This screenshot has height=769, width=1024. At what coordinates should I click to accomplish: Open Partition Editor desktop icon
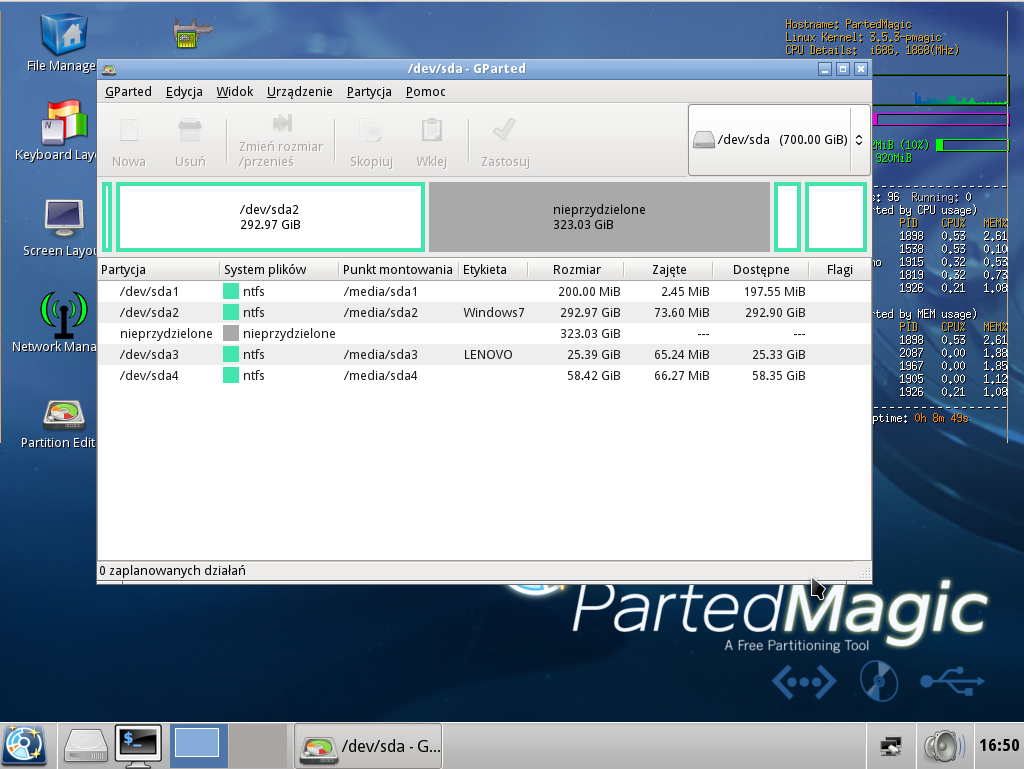click(63, 415)
